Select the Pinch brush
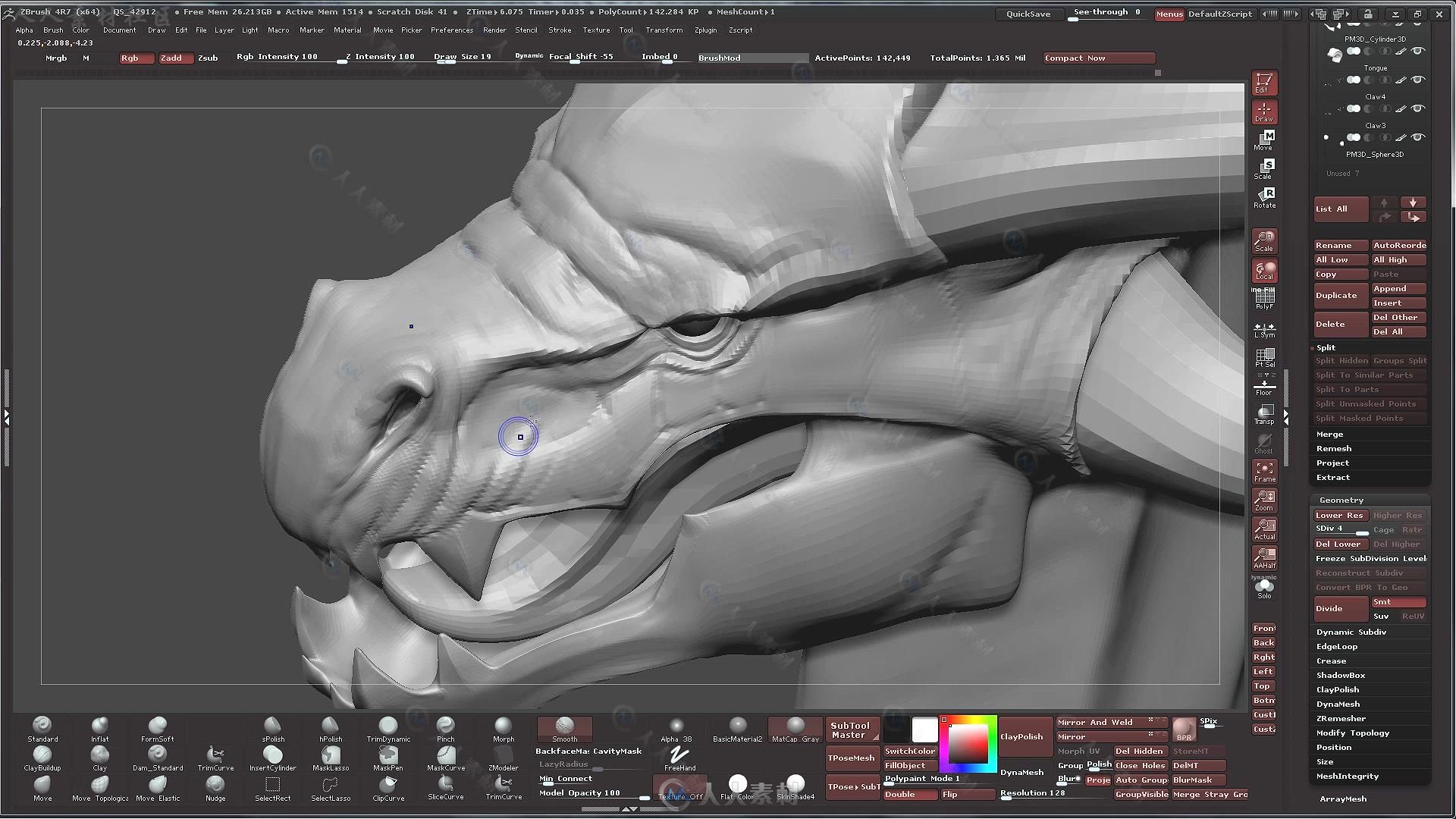The image size is (1456, 819). [446, 729]
